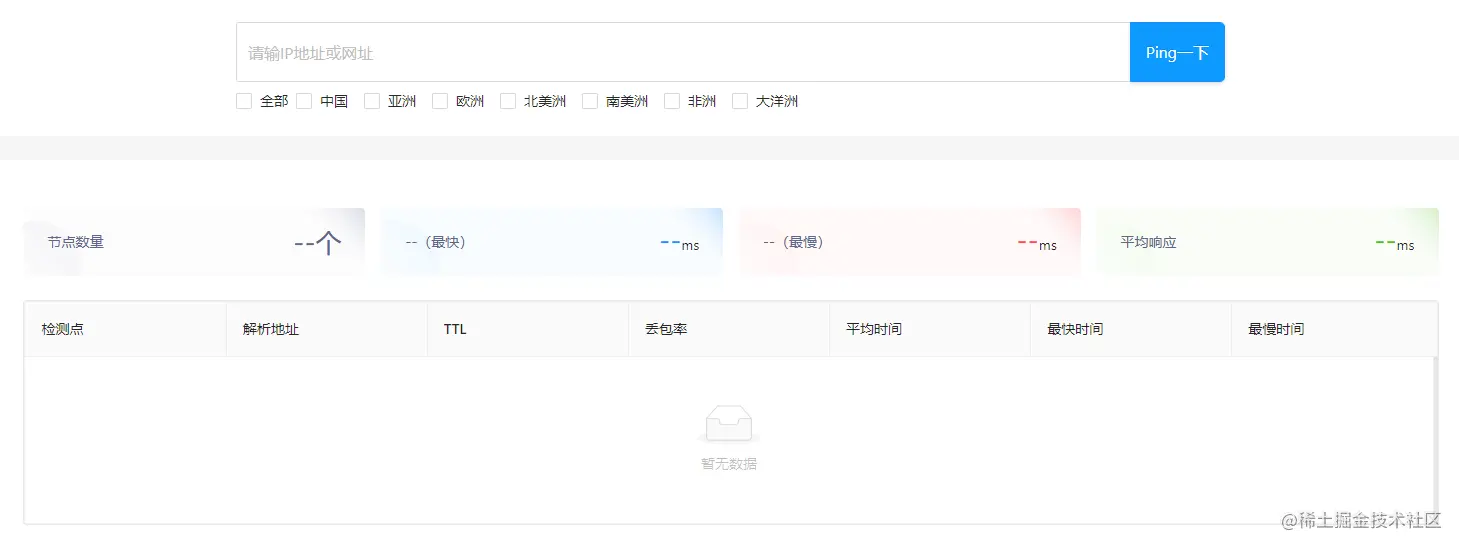Screen dimensions: 1459x548
Task: Click the 最慢 response time card
Action: pyautogui.click(x=910, y=242)
